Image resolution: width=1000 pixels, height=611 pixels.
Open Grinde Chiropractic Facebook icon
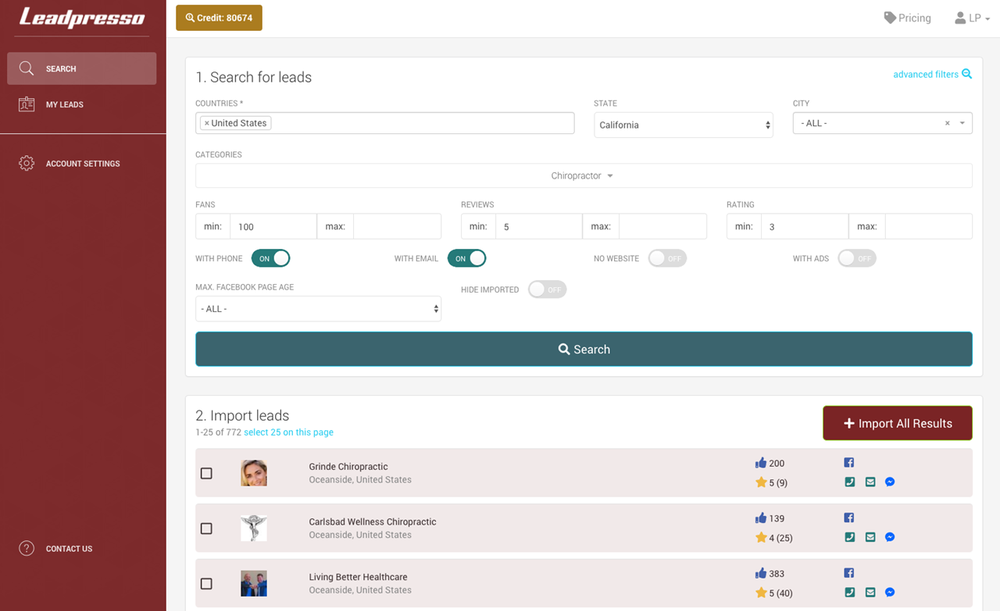click(849, 462)
